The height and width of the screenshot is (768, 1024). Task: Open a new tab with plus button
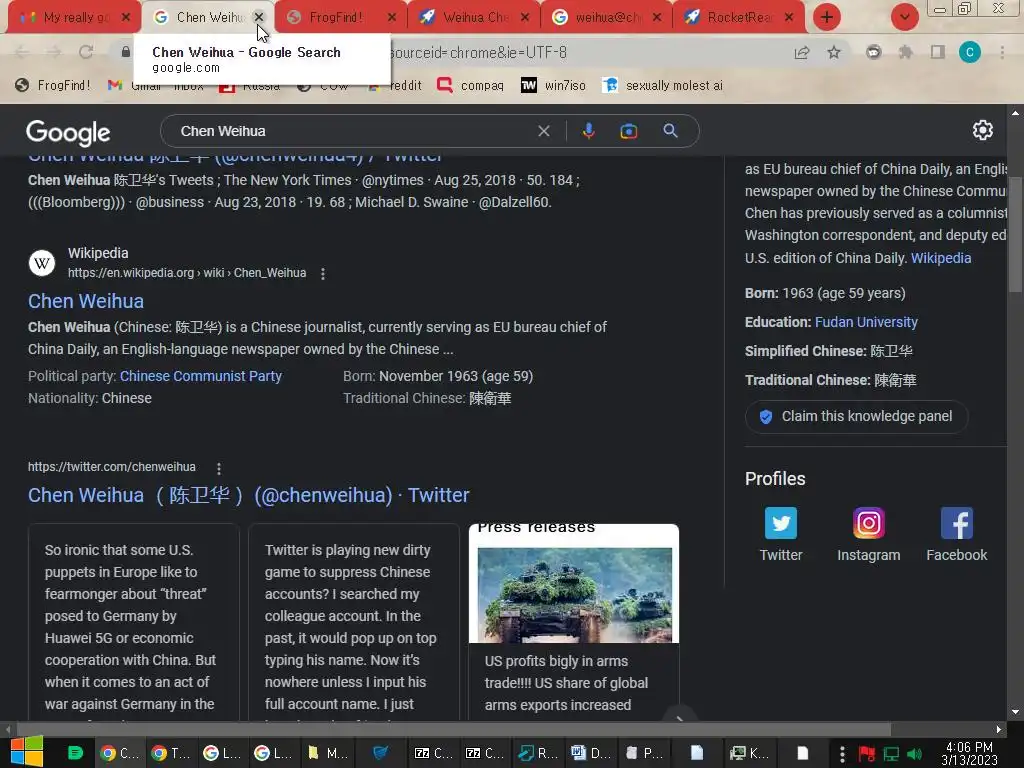[x=827, y=17]
